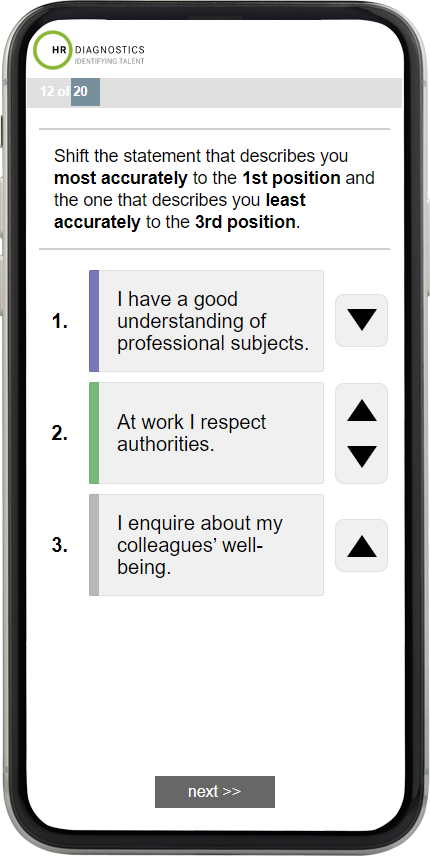Select the 'I enquire about my colleagues' well-being' card
Viewport: 430px width, 856px height.
[x=206, y=545]
